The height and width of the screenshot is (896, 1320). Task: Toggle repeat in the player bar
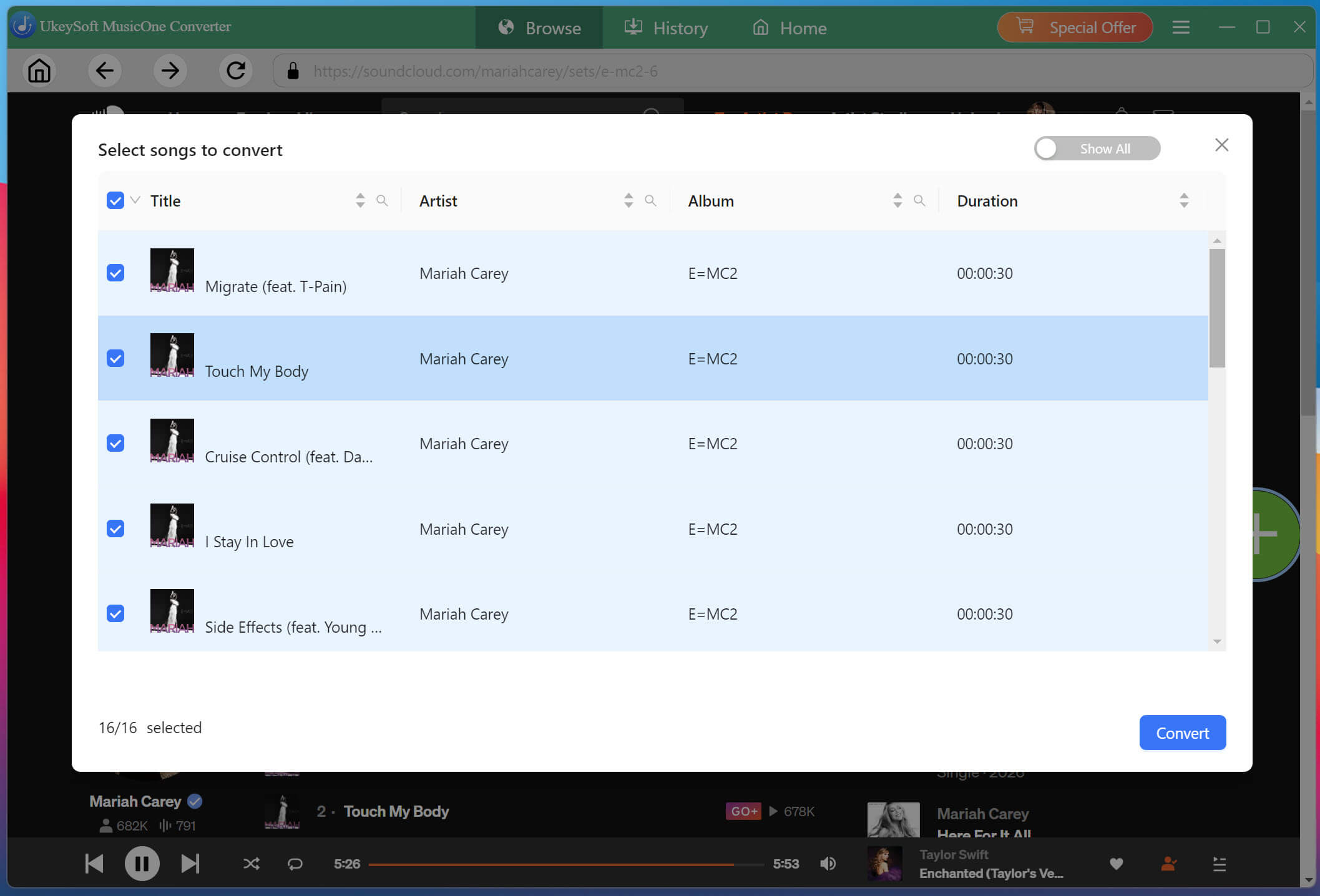pos(295,864)
